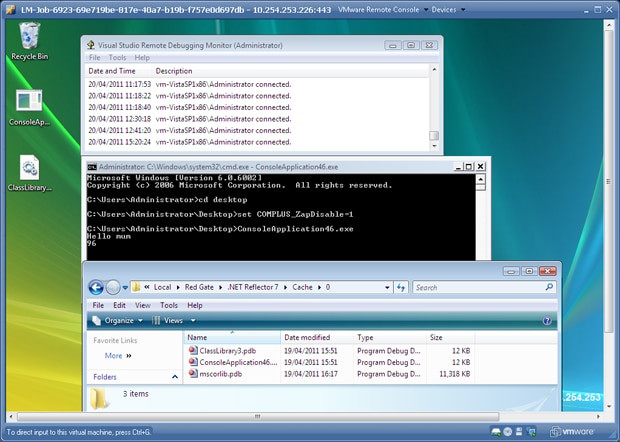The height and width of the screenshot is (442, 620).
Task: Open the recent pages dropdown arrow in Explorer
Action: 125,288
